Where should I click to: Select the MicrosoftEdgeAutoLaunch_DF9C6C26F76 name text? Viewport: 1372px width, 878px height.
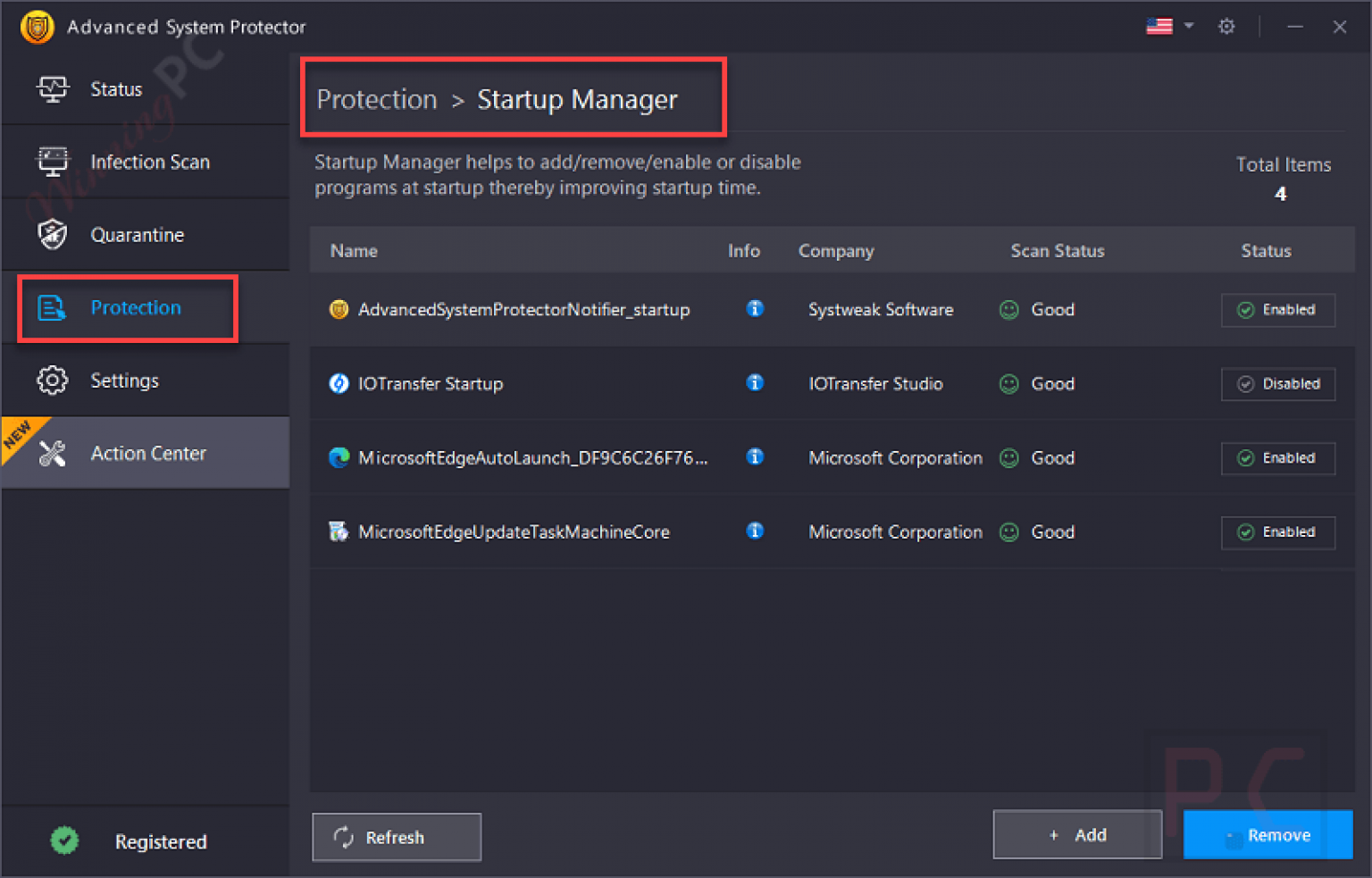tap(533, 458)
